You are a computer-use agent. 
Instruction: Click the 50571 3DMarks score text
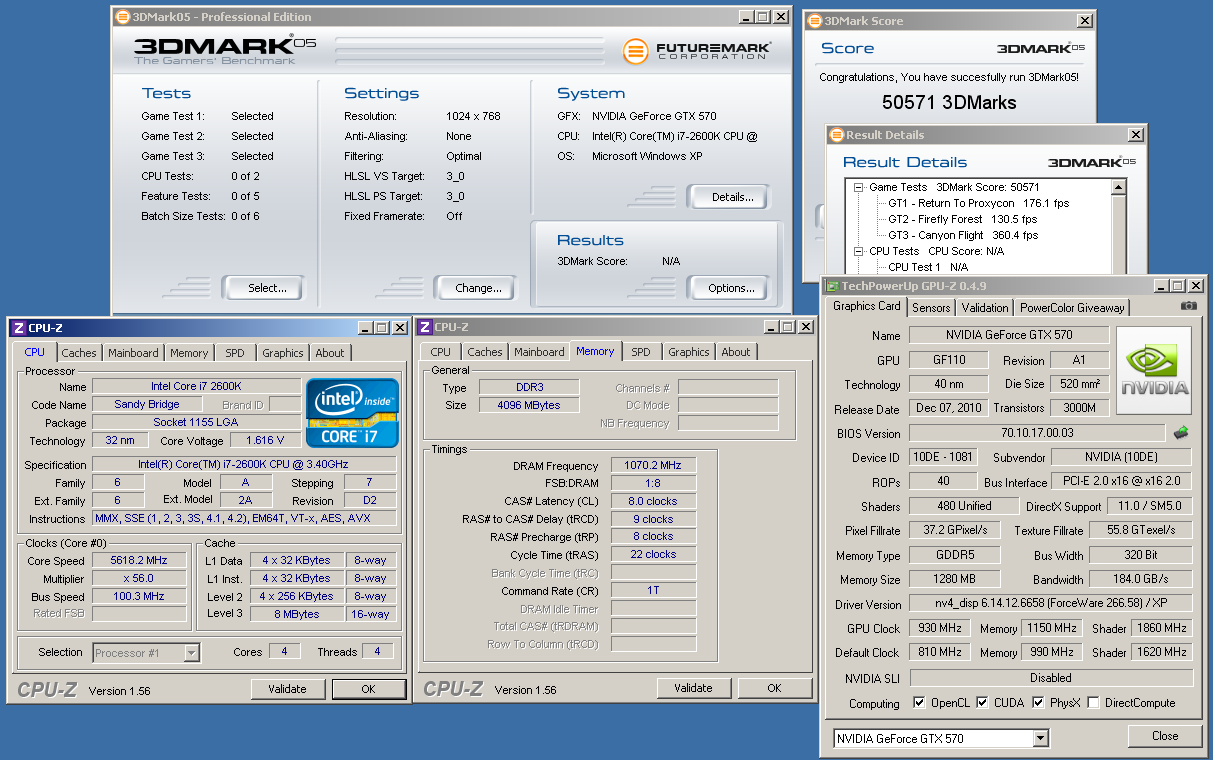pyautogui.click(x=949, y=102)
